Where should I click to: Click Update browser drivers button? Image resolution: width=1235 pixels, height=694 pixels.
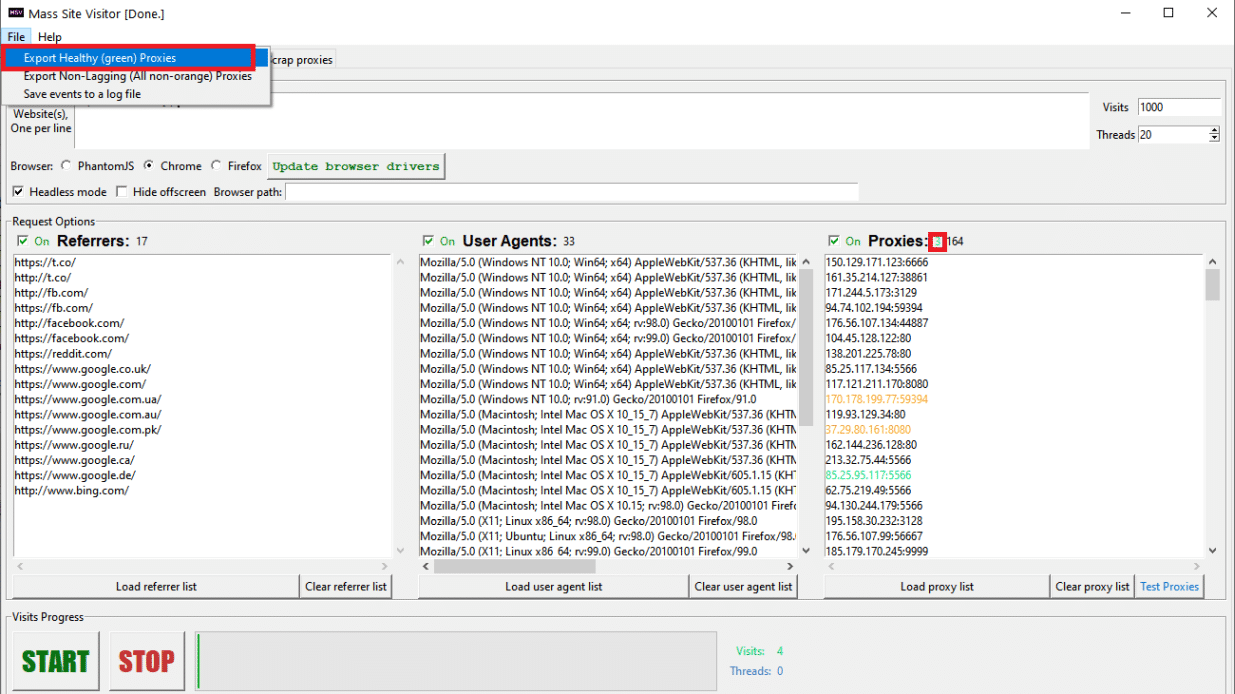click(356, 166)
